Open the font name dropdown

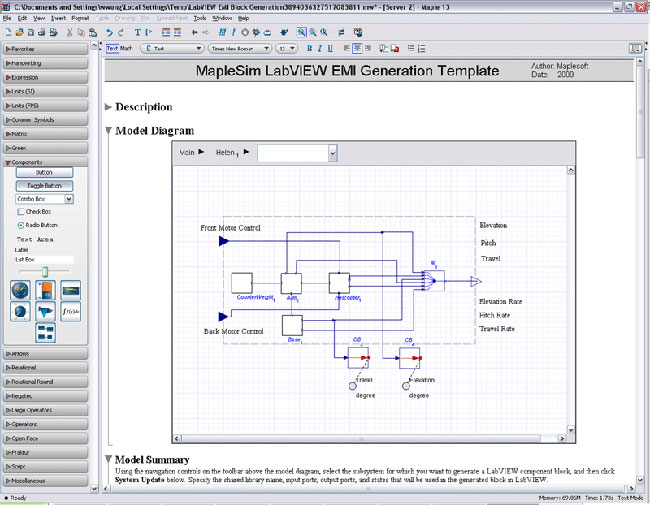(240, 49)
